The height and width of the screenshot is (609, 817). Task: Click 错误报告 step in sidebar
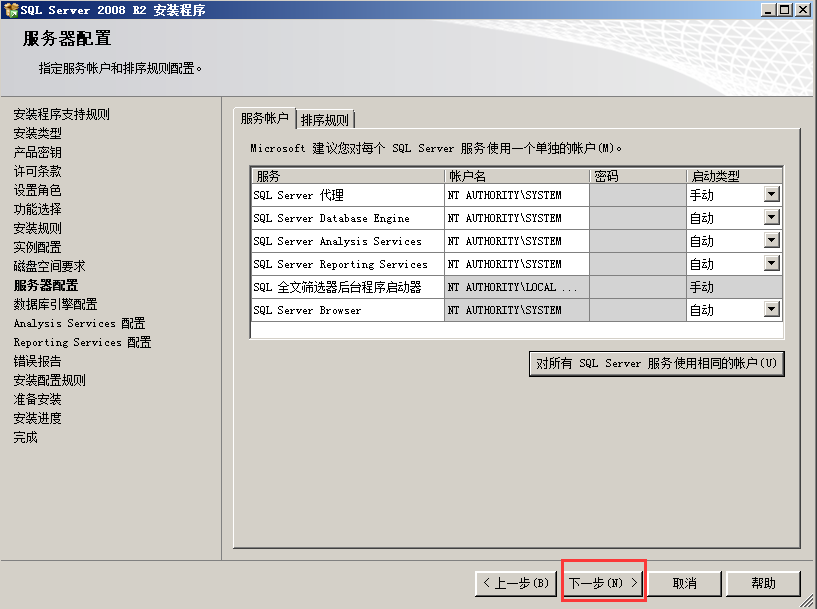point(38,361)
